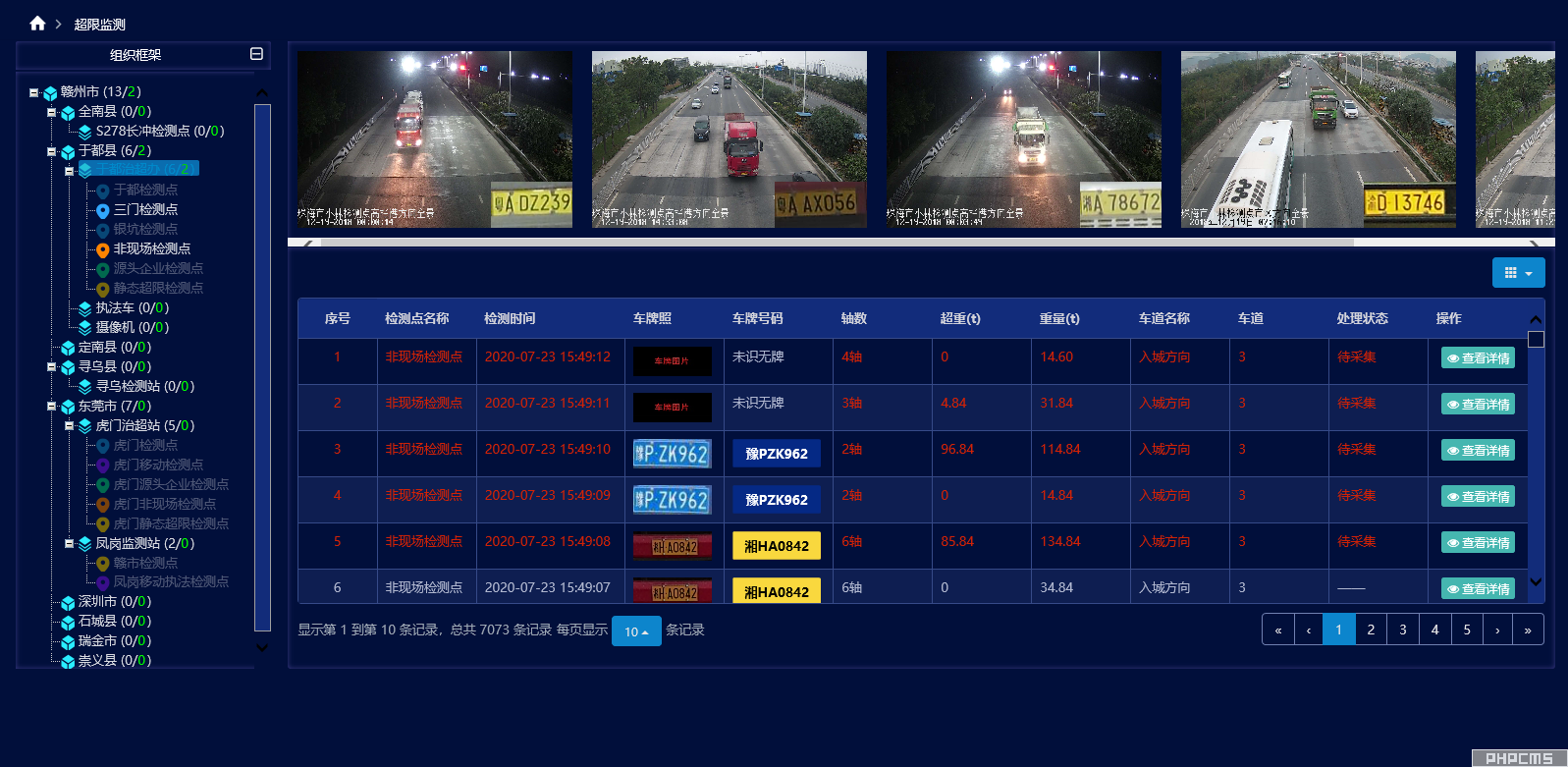Screen dimensions: 1568x767
Task: Click the 摄像机 node icon in the tree
Action: pos(85,328)
